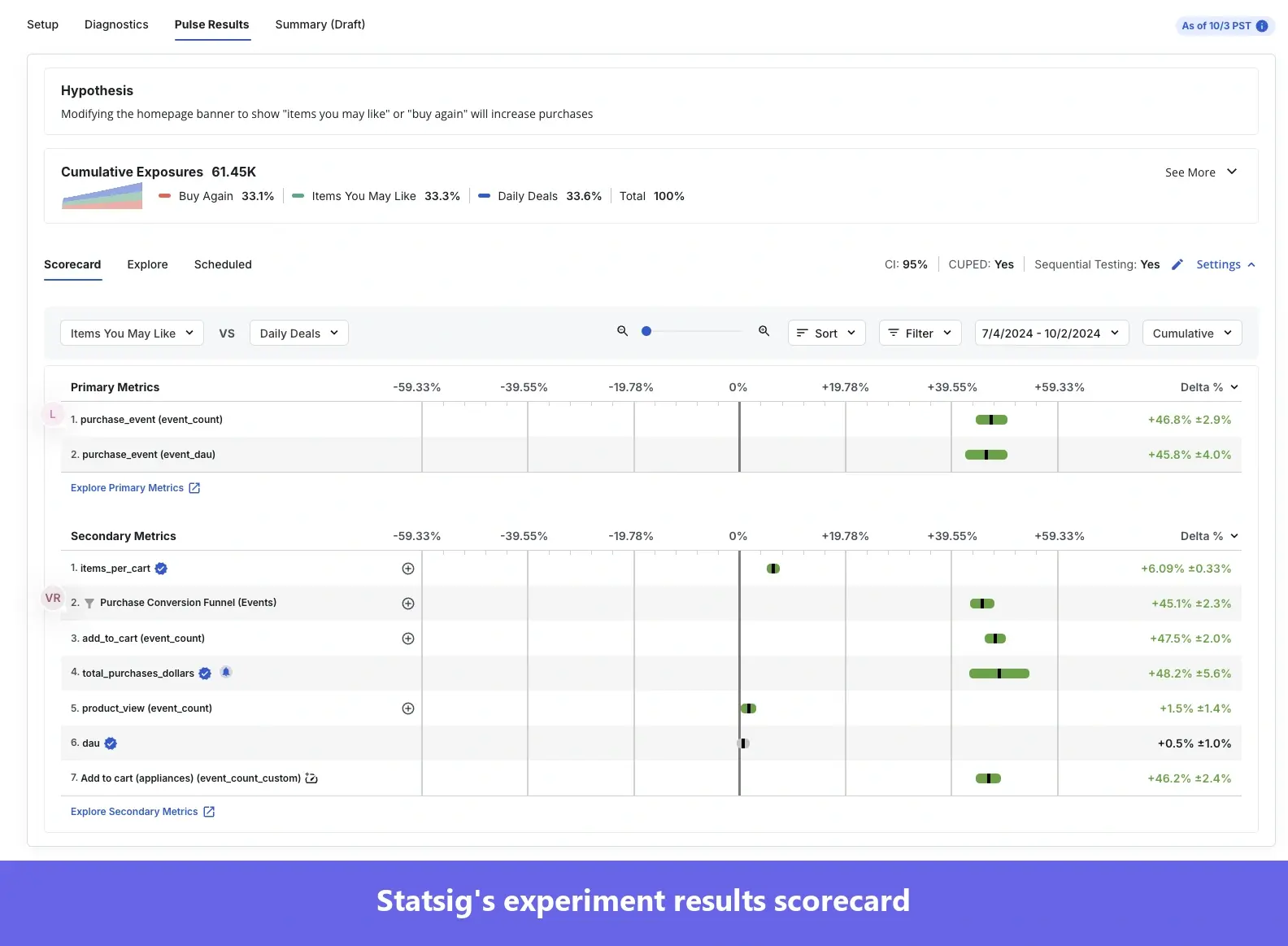Screen dimensions: 1288x946
Task: Open Delta % dropdown in Primary Metrics header
Action: tap(1209, 387)
